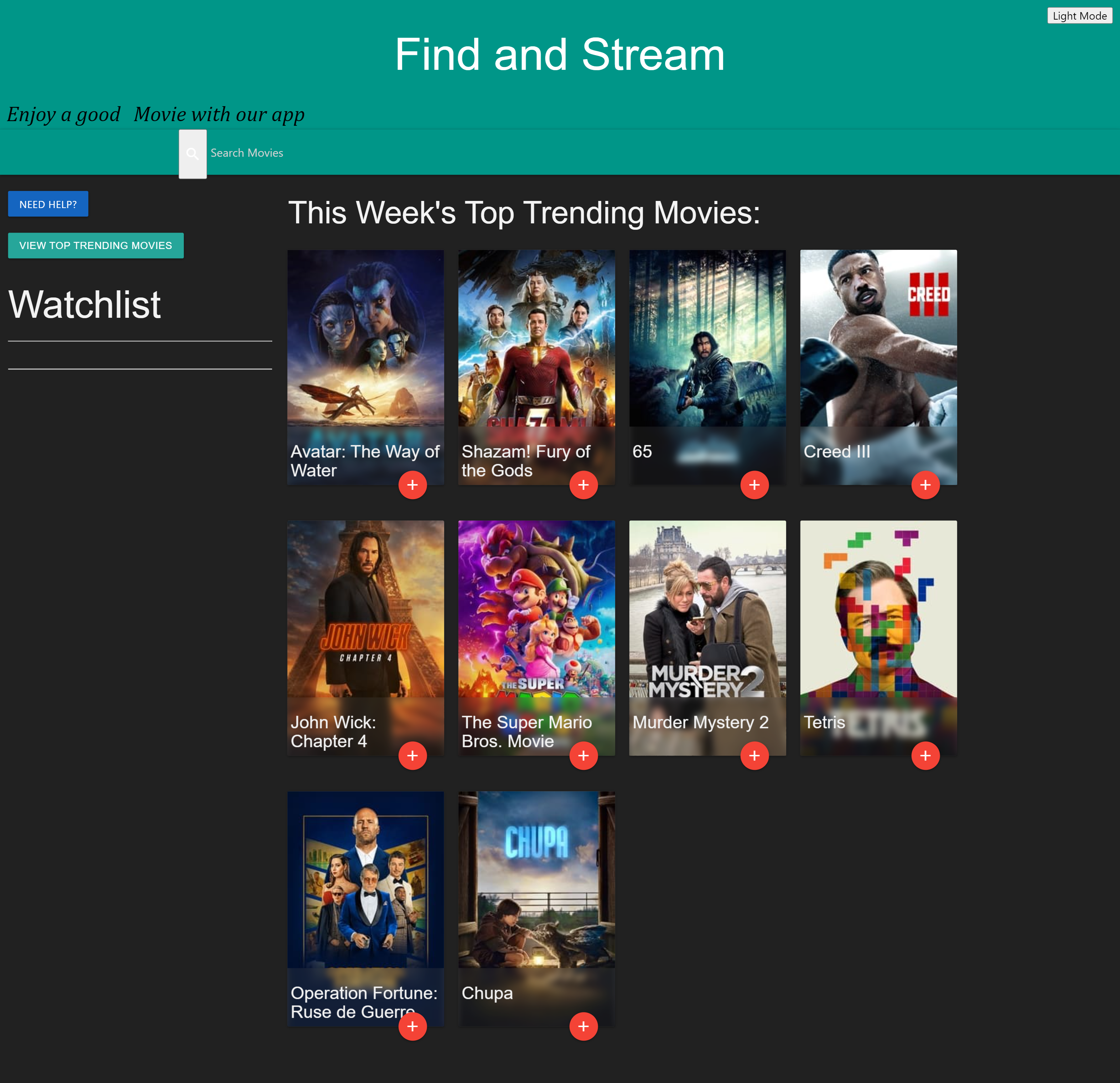Click the Find and Stream title
The width and height of the screenshot is (1120, 1083).
tap(559, 54)
